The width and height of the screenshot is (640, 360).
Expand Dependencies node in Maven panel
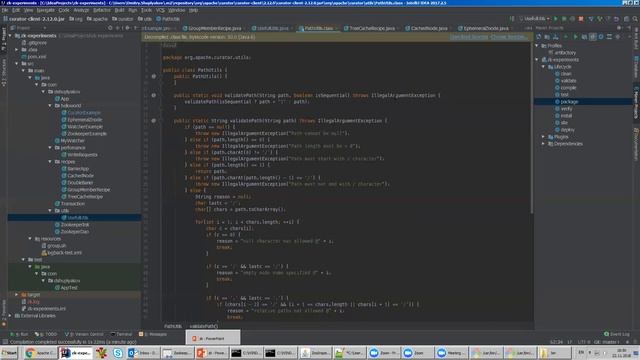pyautogui.click(x=544, y=144)
